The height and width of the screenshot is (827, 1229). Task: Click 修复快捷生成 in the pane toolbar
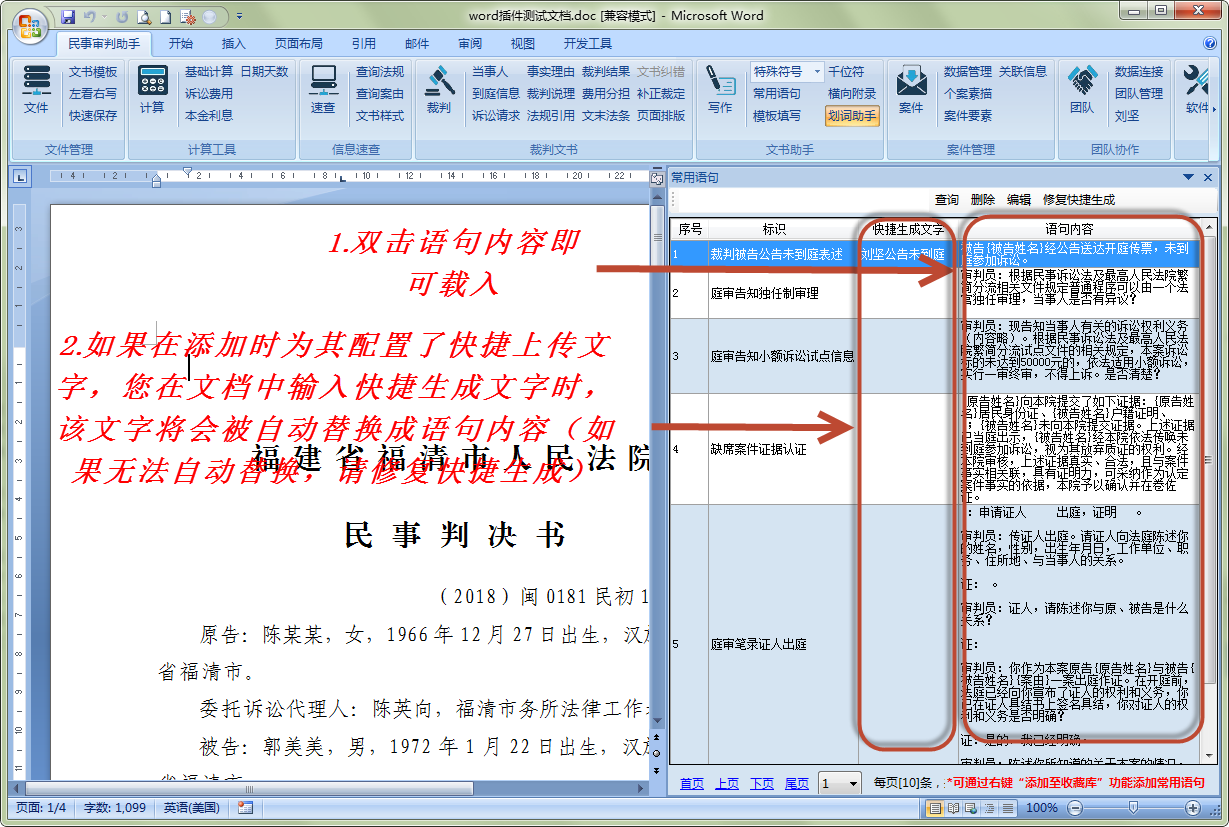pyautogui.click(x=1079, y=200)
